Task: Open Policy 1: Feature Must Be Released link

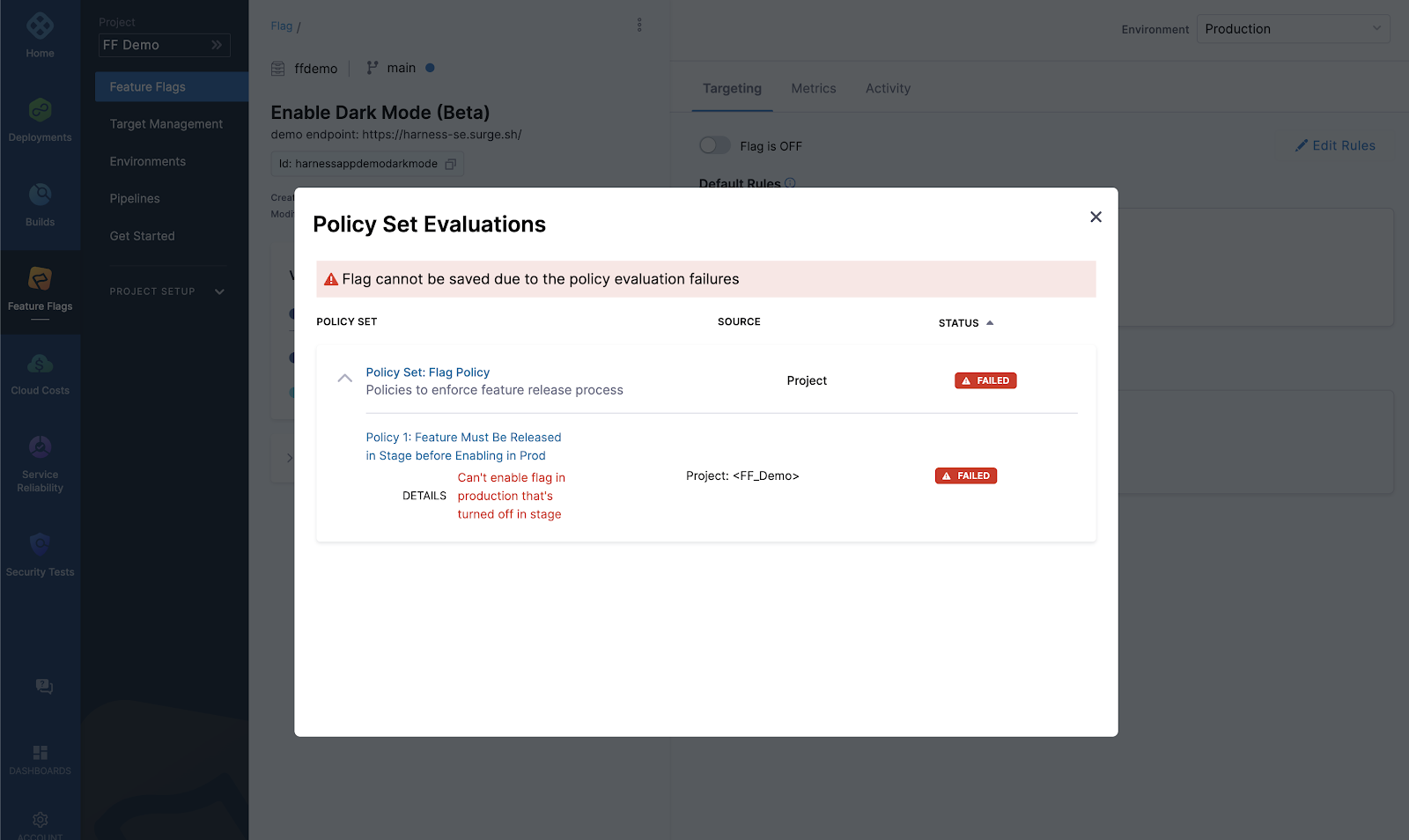Action: (x=463, y=446)
